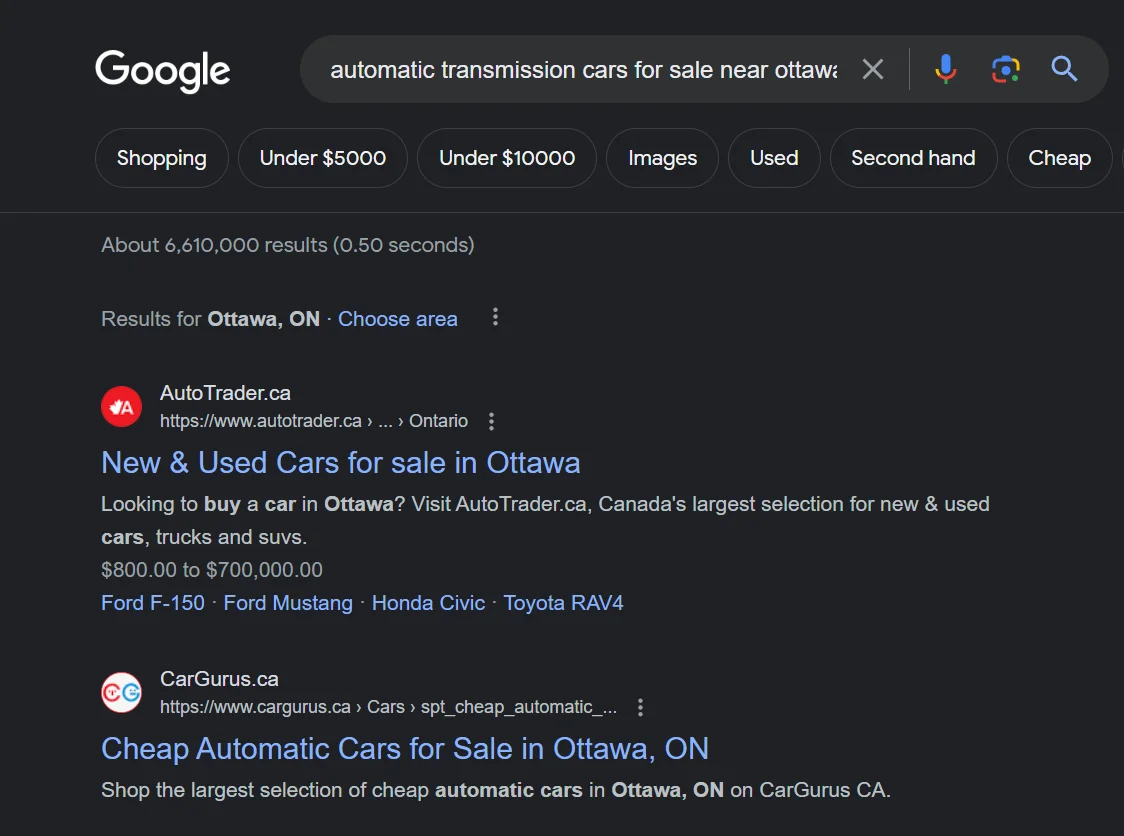Click the Google logo

162,72
